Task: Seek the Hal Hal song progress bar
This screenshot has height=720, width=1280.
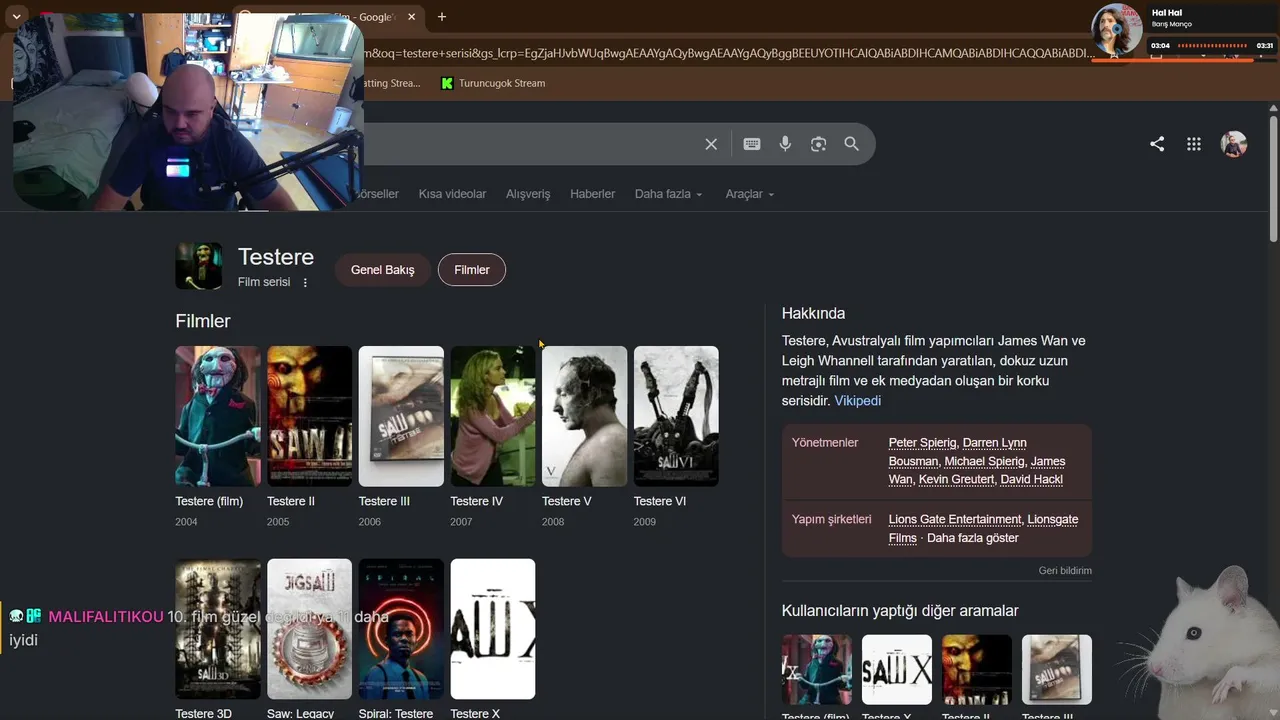Action: [x=1213, y=46]
